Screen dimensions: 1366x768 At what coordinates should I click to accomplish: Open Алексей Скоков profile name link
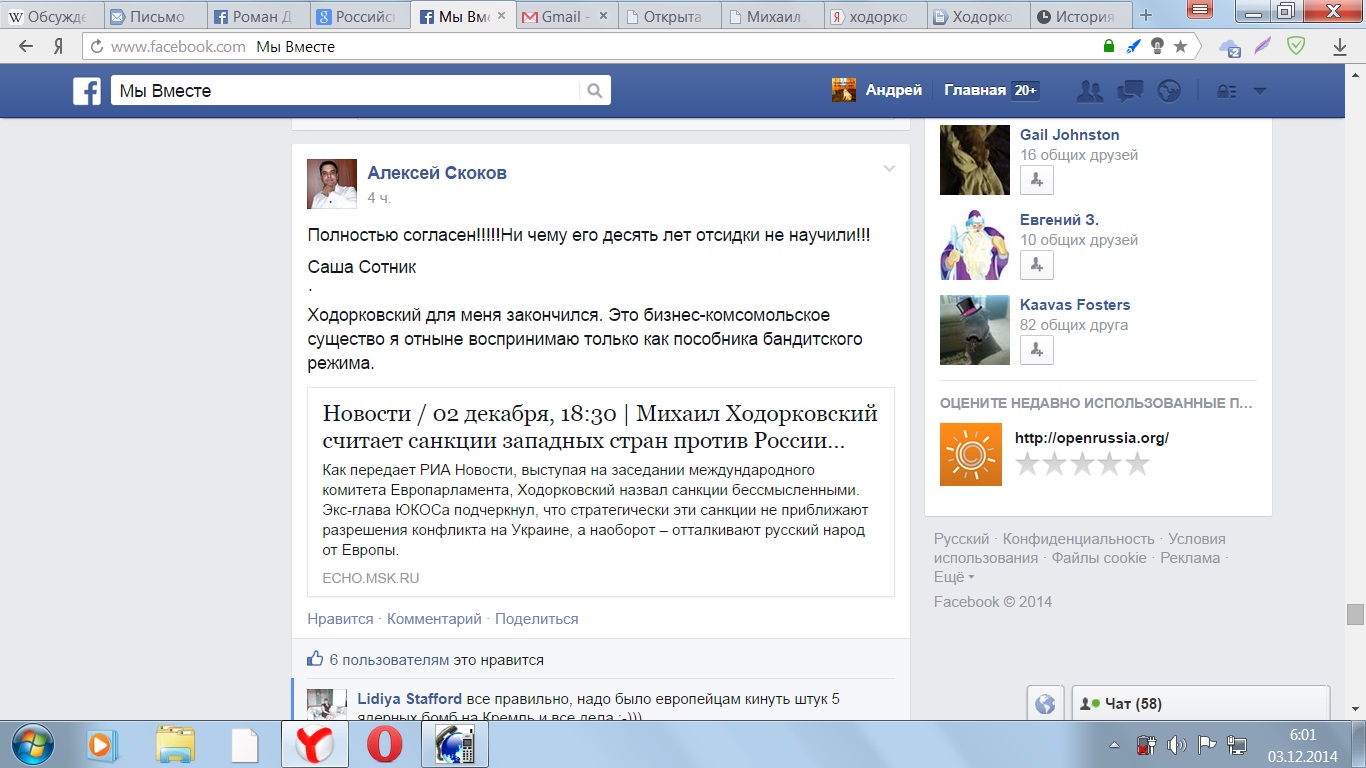437,173
